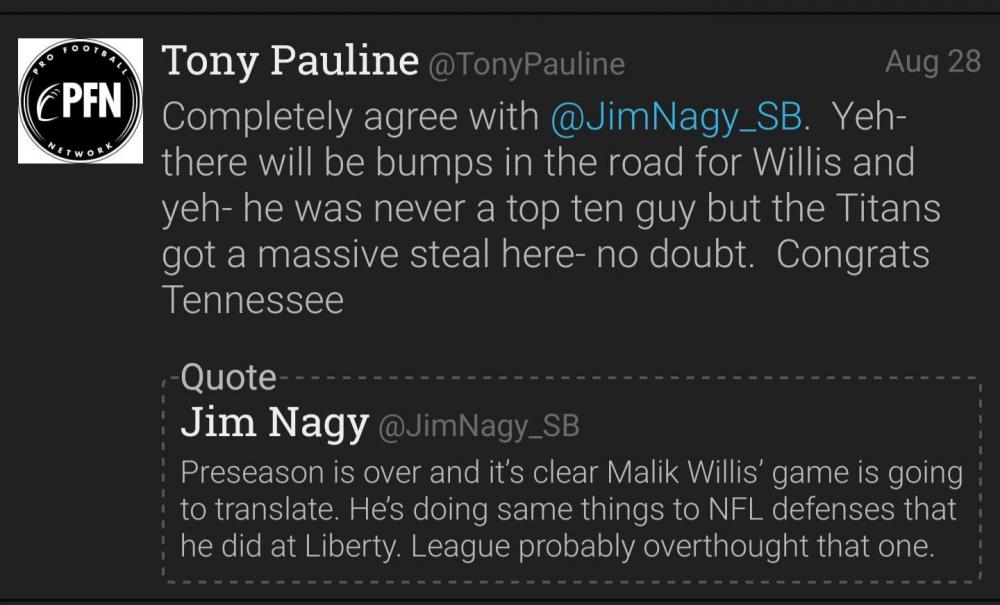The width and height of the screenshot is (1000, 605).
Task: Click the word "Congrats" in the tweet
Action: [853, 255]
